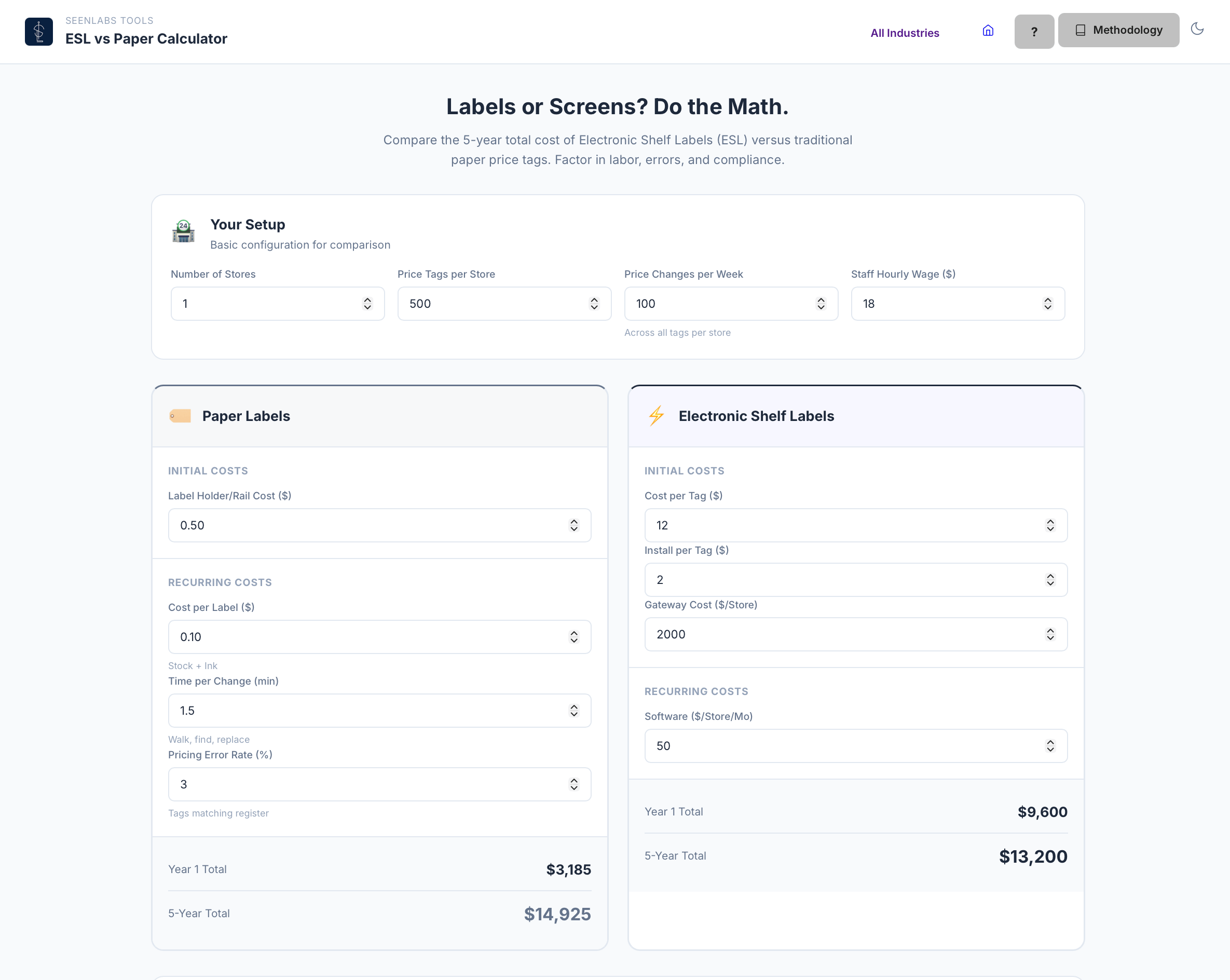The width and height of the screenshot is (1230, 980).
Task: Toggle dark mode moon icon
Action: tap(1197, 29)
